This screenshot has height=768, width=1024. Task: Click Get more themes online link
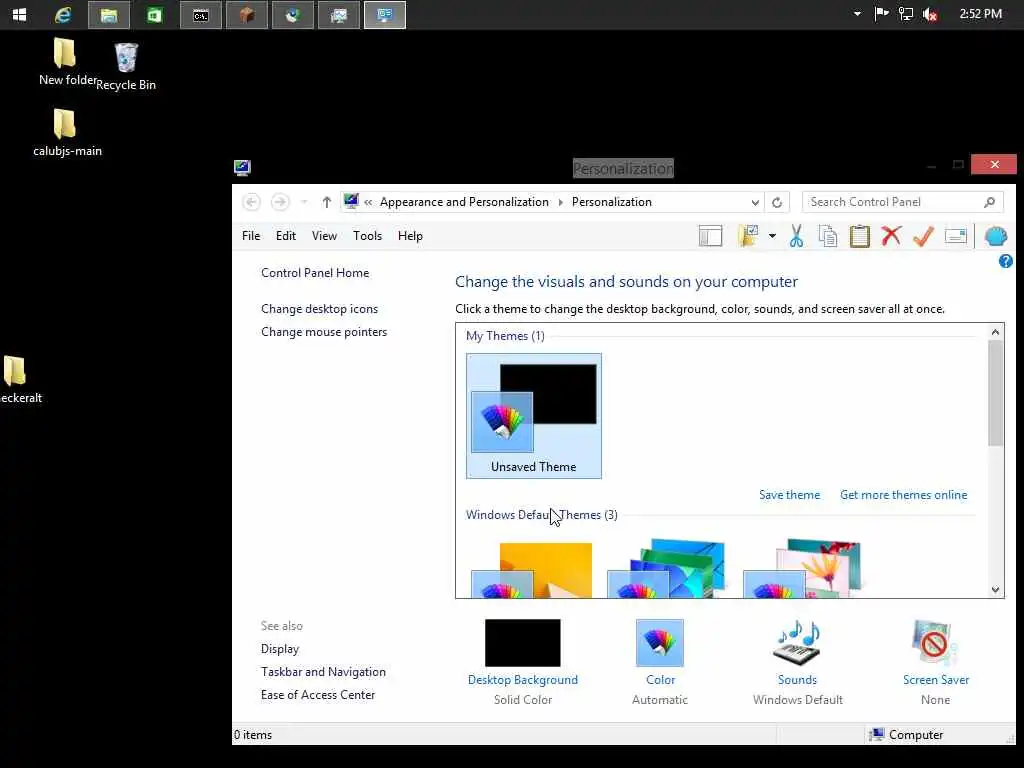903,495
